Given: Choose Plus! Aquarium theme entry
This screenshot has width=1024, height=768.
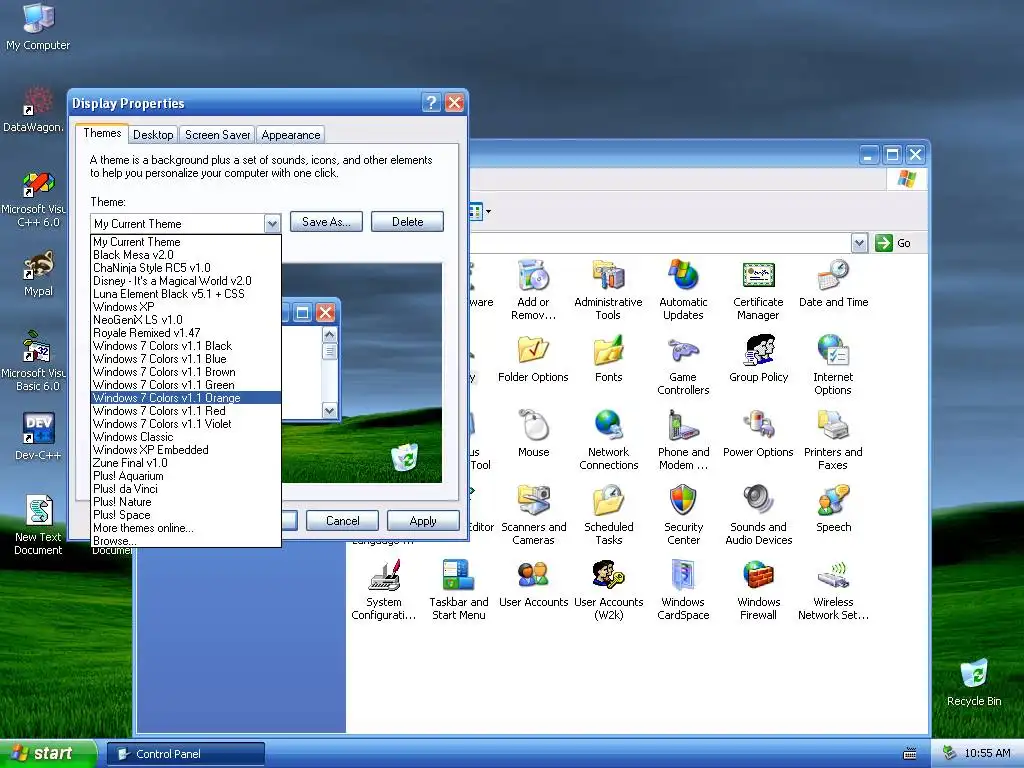Looking at the screenshot, I should 186,476.
